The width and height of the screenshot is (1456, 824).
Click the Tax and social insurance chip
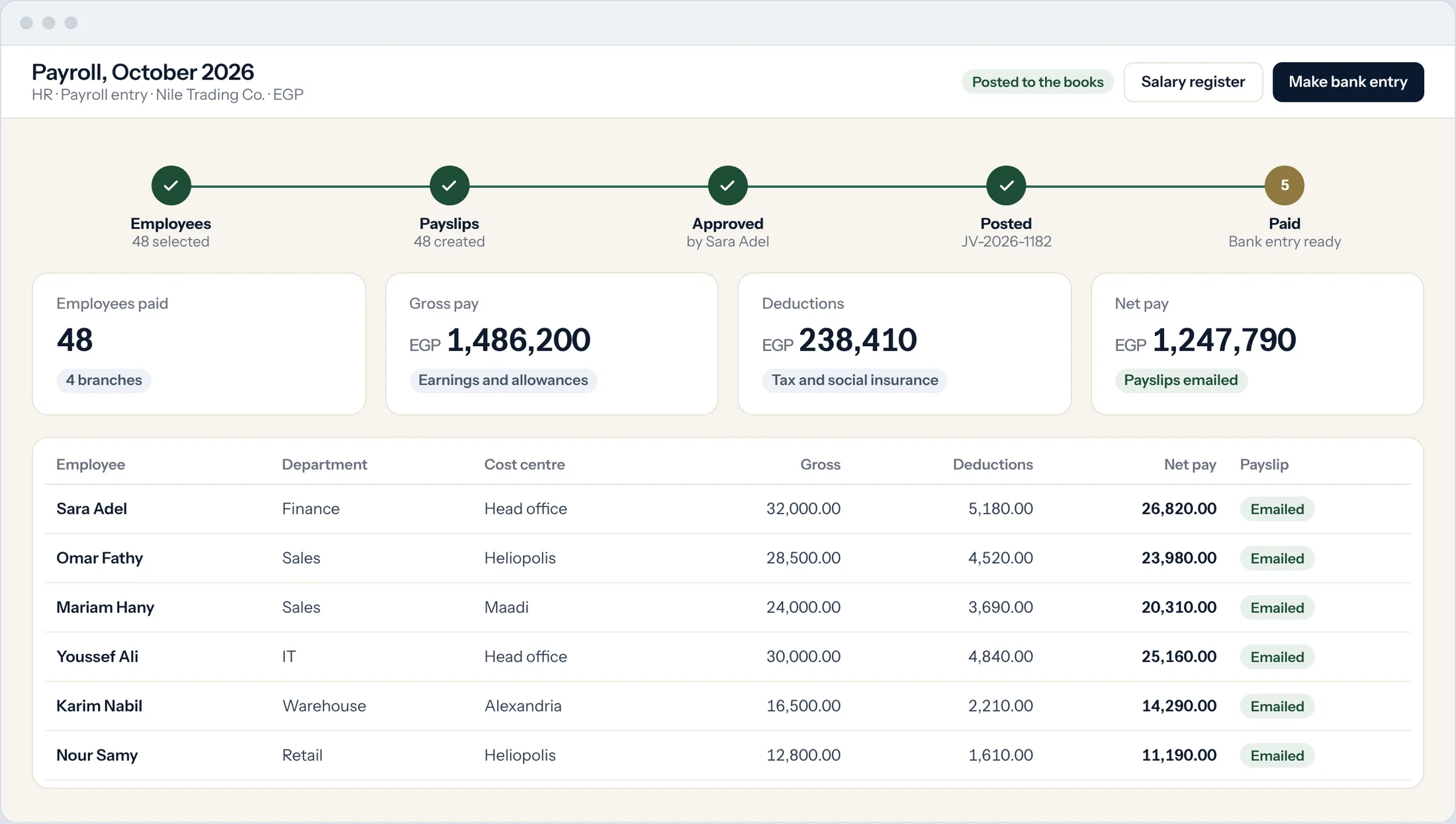(x=854, y=381)
